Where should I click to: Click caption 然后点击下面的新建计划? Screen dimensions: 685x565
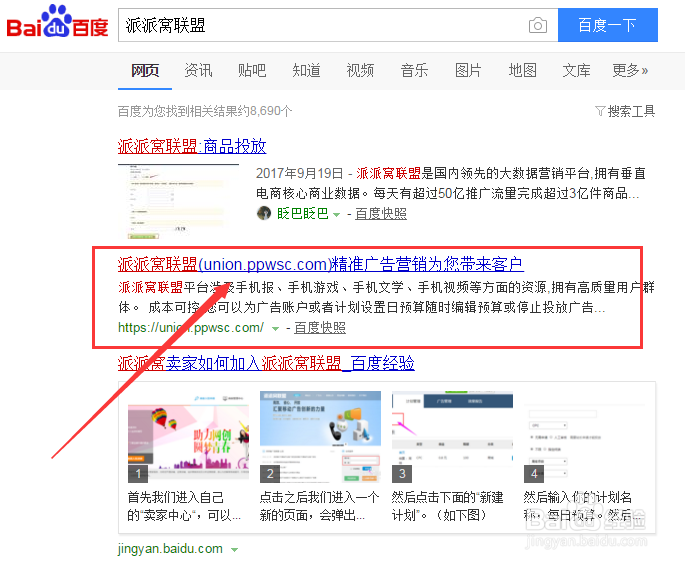click(448, 506)
